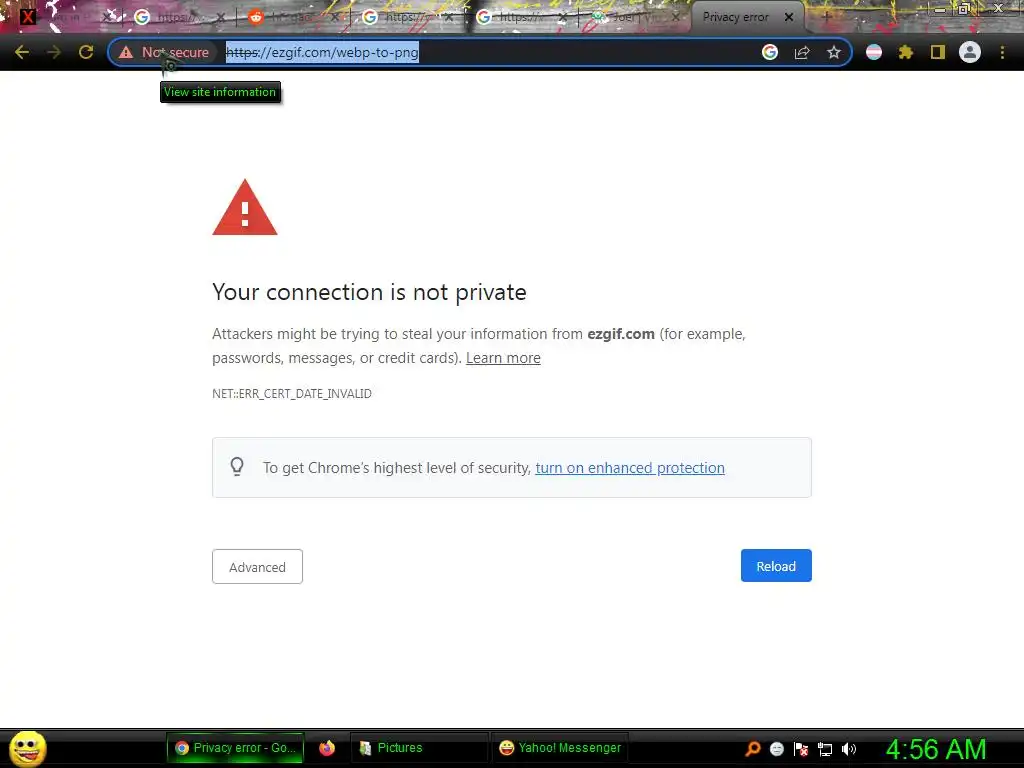
Task: Open the smiley face start menu button
Action: click(x=27, y=748)
